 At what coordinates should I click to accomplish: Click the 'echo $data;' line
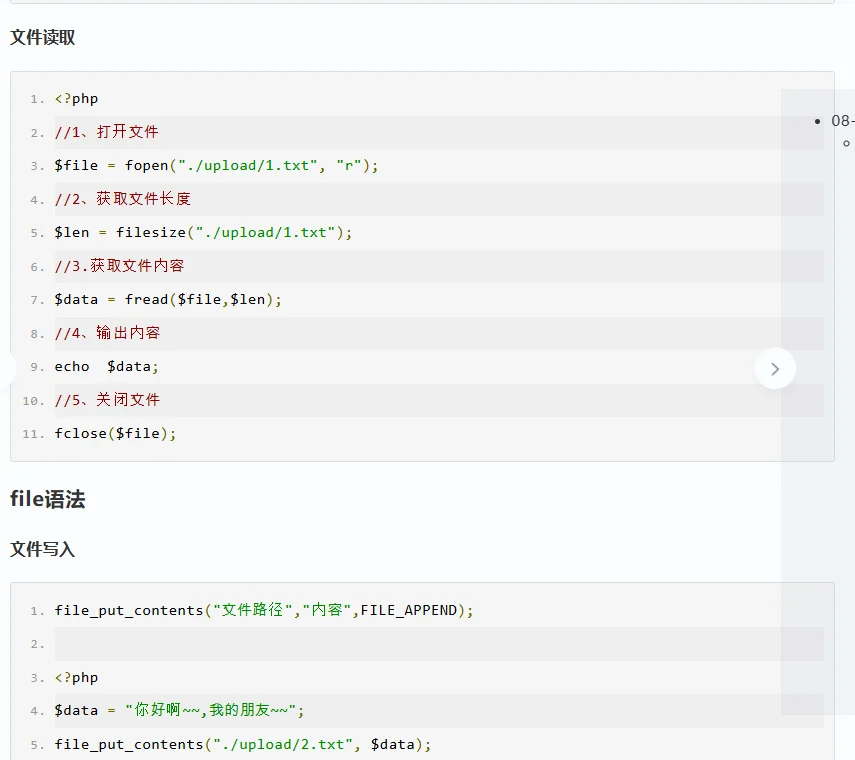pos(106,367)
